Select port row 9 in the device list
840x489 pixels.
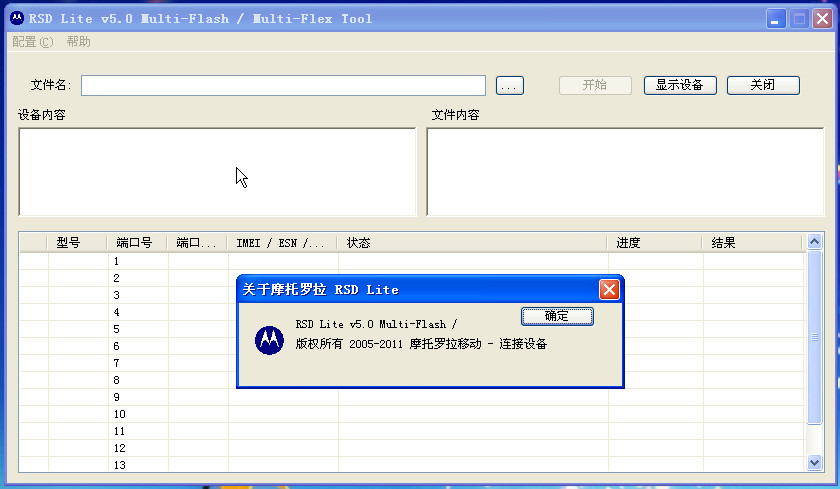(x=412, y=397)
